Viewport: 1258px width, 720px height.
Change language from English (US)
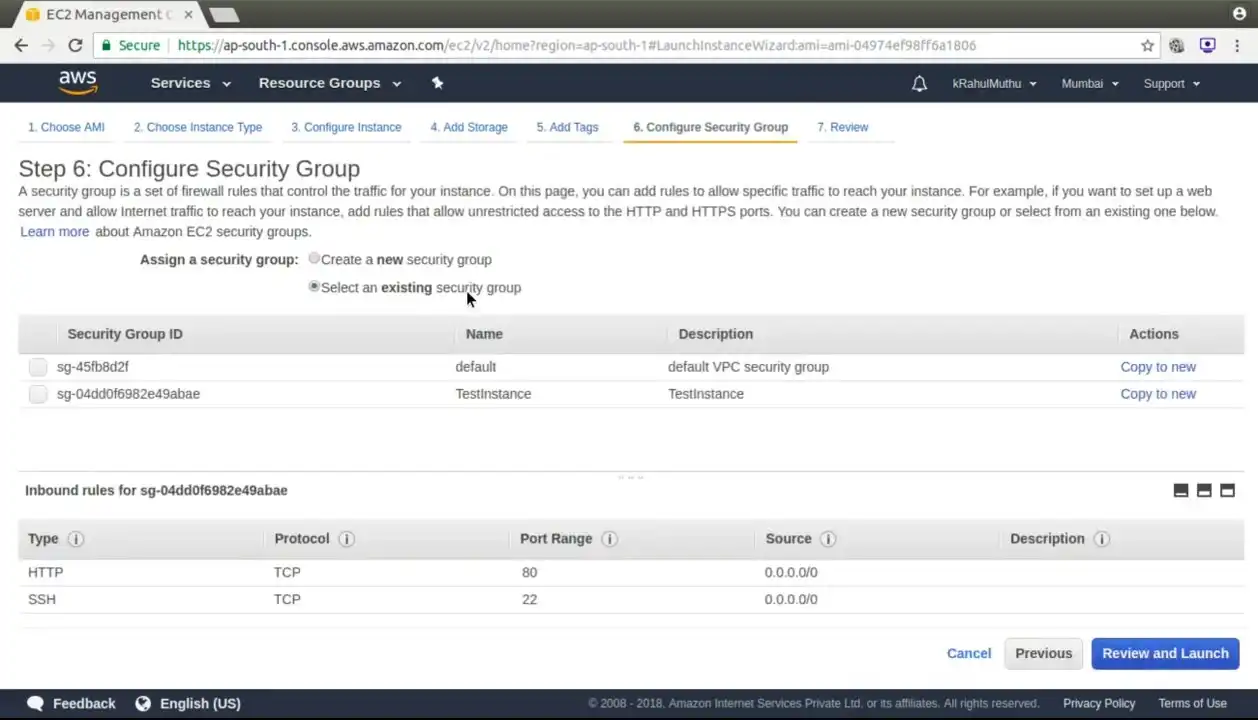(x=200, y=703)
